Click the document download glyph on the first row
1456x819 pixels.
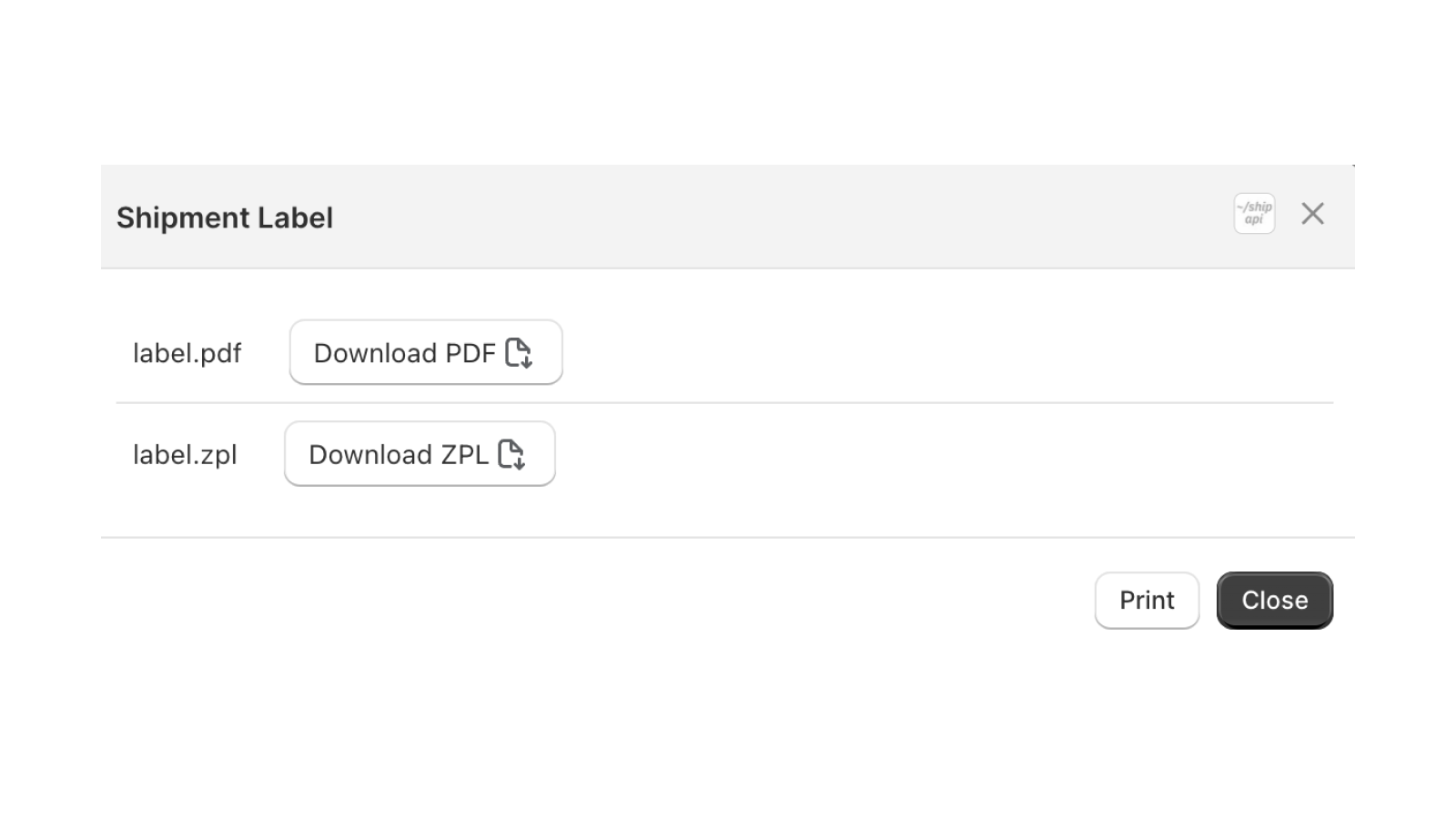point(519,353)
